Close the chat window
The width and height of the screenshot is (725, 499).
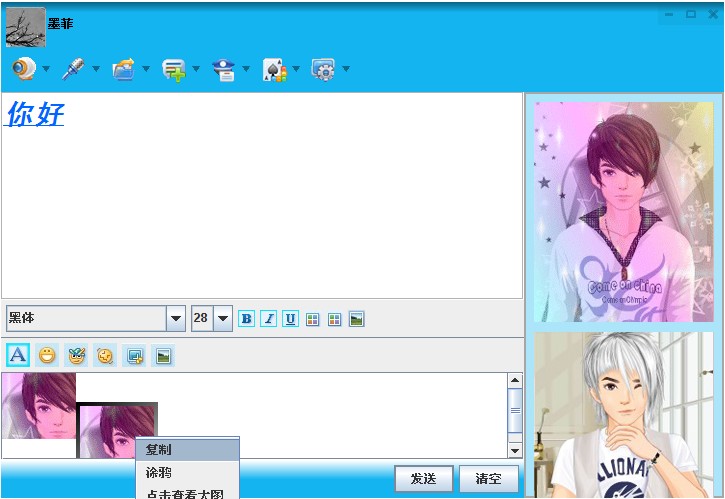tap(713, 14)
